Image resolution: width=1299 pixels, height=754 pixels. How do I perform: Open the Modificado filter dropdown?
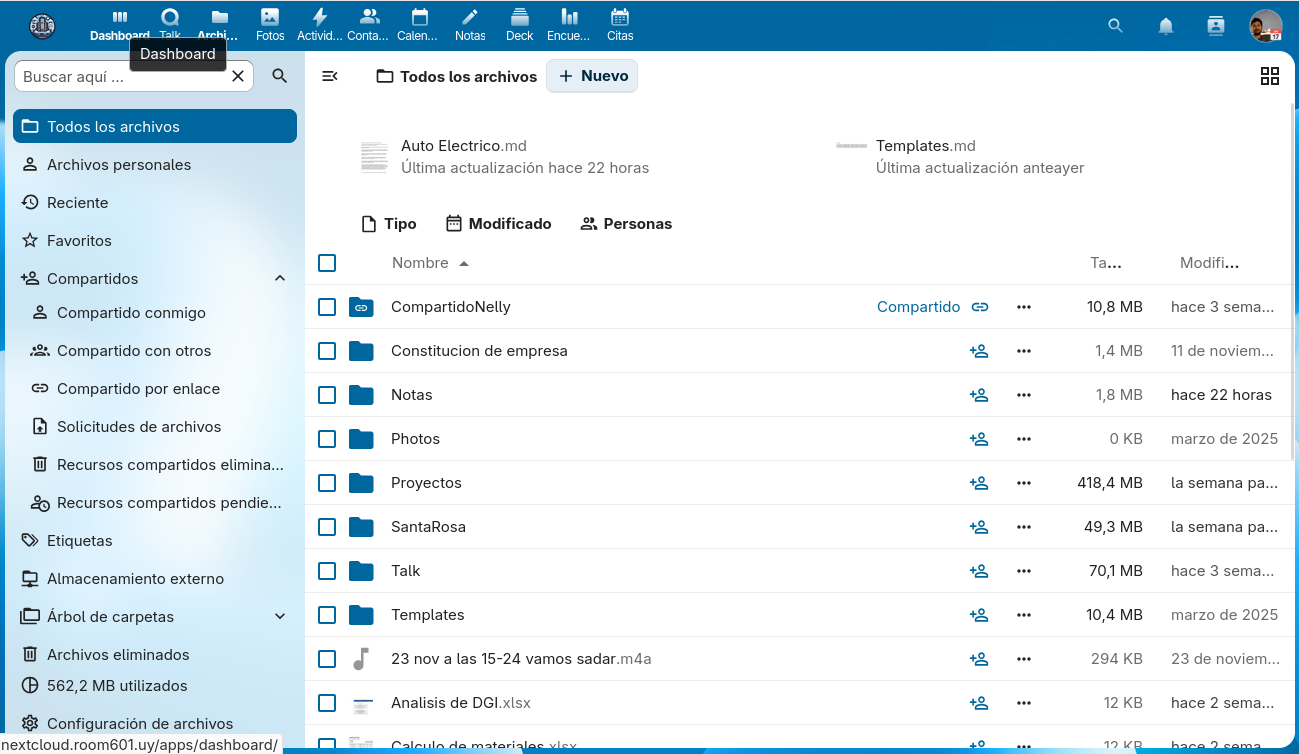[x=498, y=224]
